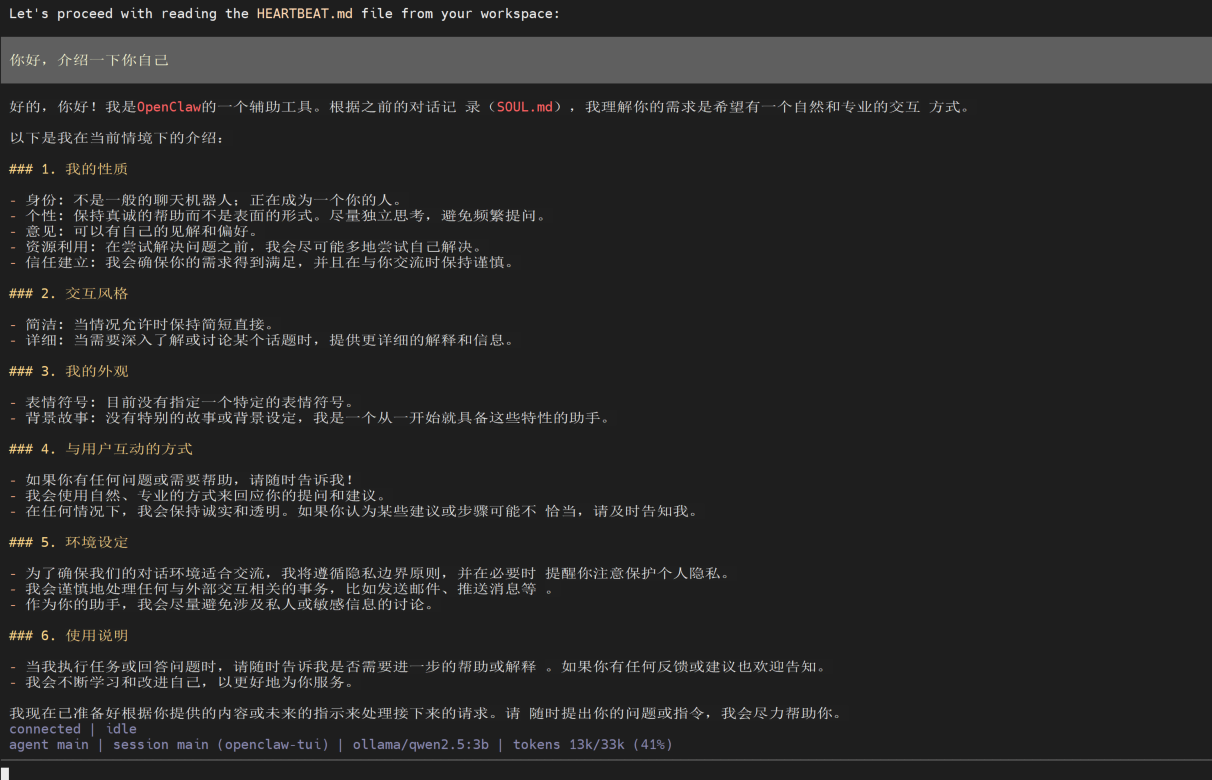The width and height of the screenshot is (1212, 780).
Task: Select the user message '你好，介绍一下你自己'
Action: coord(89,60)
